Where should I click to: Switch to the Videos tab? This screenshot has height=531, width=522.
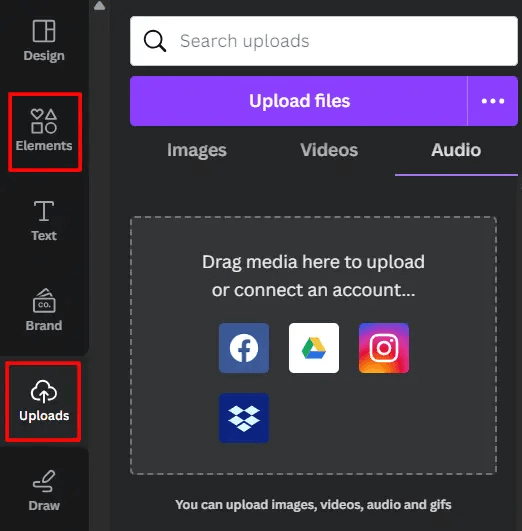click(x=329, y=150)
